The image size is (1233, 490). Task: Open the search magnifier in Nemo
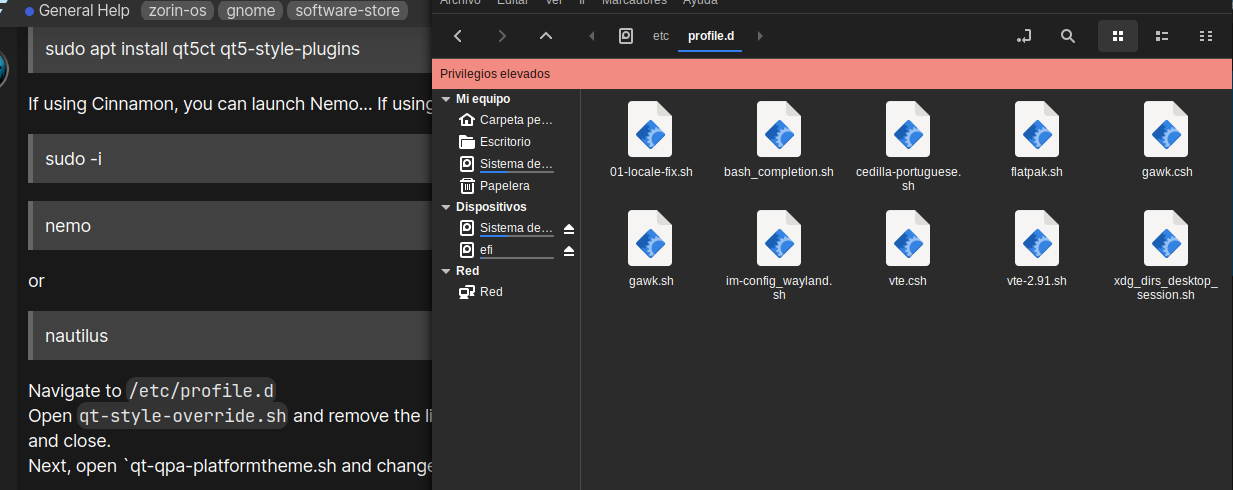1068,36
